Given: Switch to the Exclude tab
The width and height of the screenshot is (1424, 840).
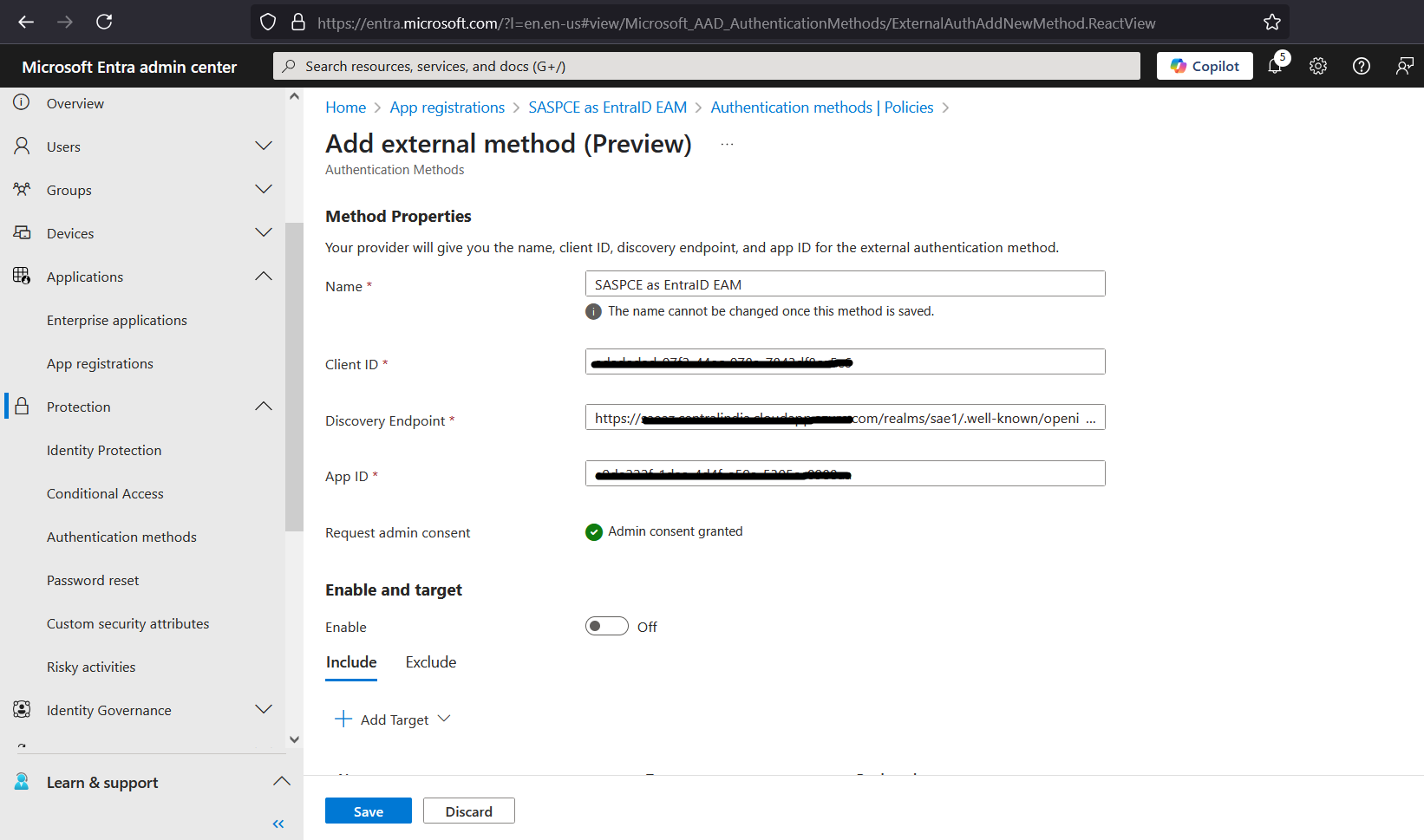Looking at the screenshot, I should pyautogui.click(x=430, y=662).
